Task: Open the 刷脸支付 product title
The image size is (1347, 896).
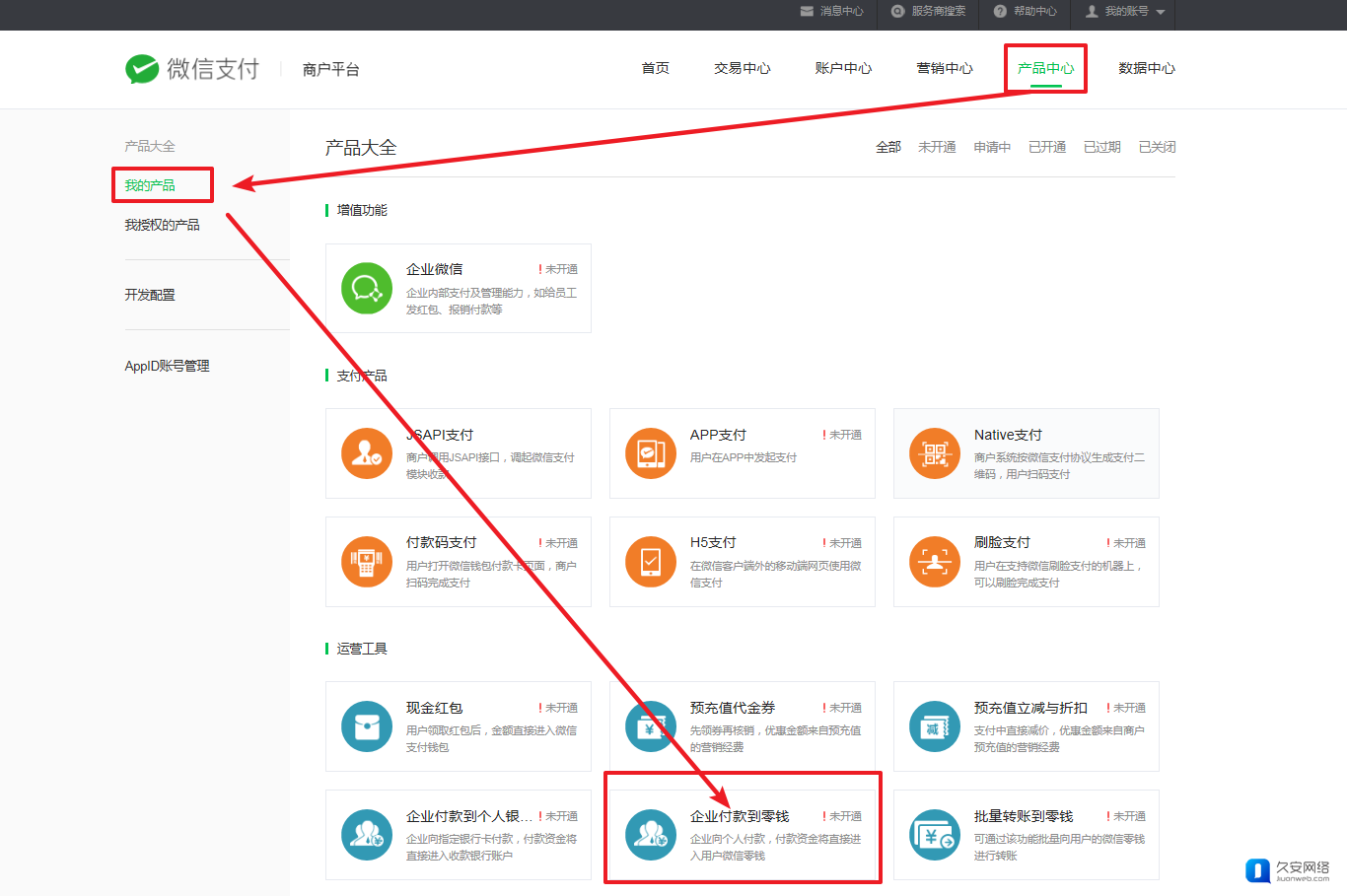Action: 1002,542
